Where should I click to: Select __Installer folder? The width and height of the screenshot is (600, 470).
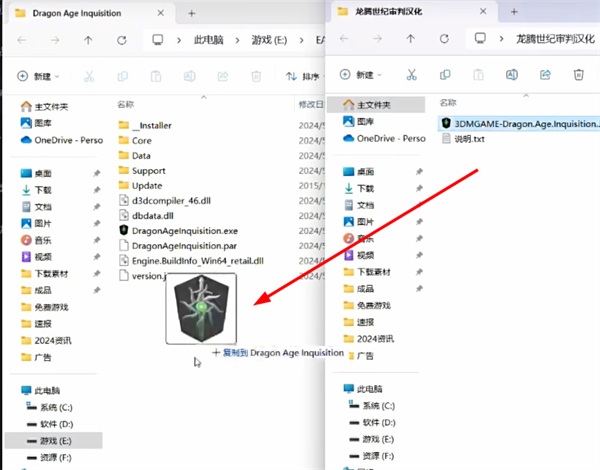tap(145, 126)
